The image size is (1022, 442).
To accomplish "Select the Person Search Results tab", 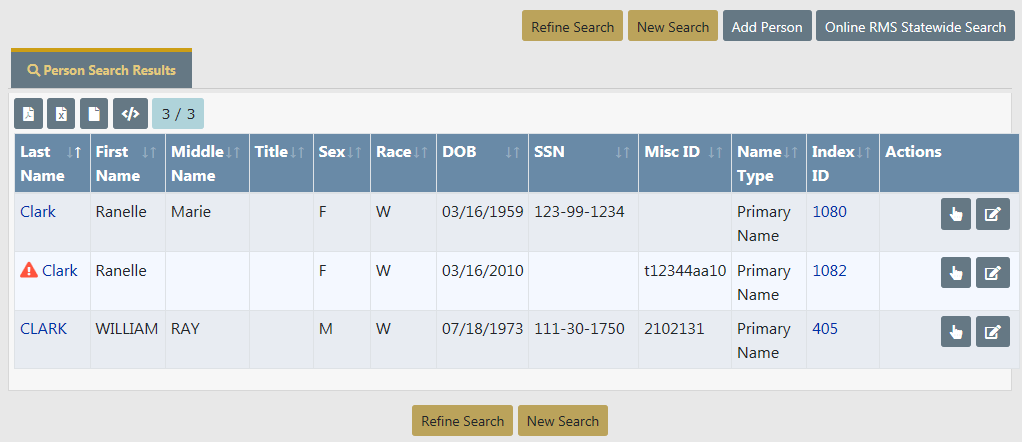I will click(x=102, y=70).
